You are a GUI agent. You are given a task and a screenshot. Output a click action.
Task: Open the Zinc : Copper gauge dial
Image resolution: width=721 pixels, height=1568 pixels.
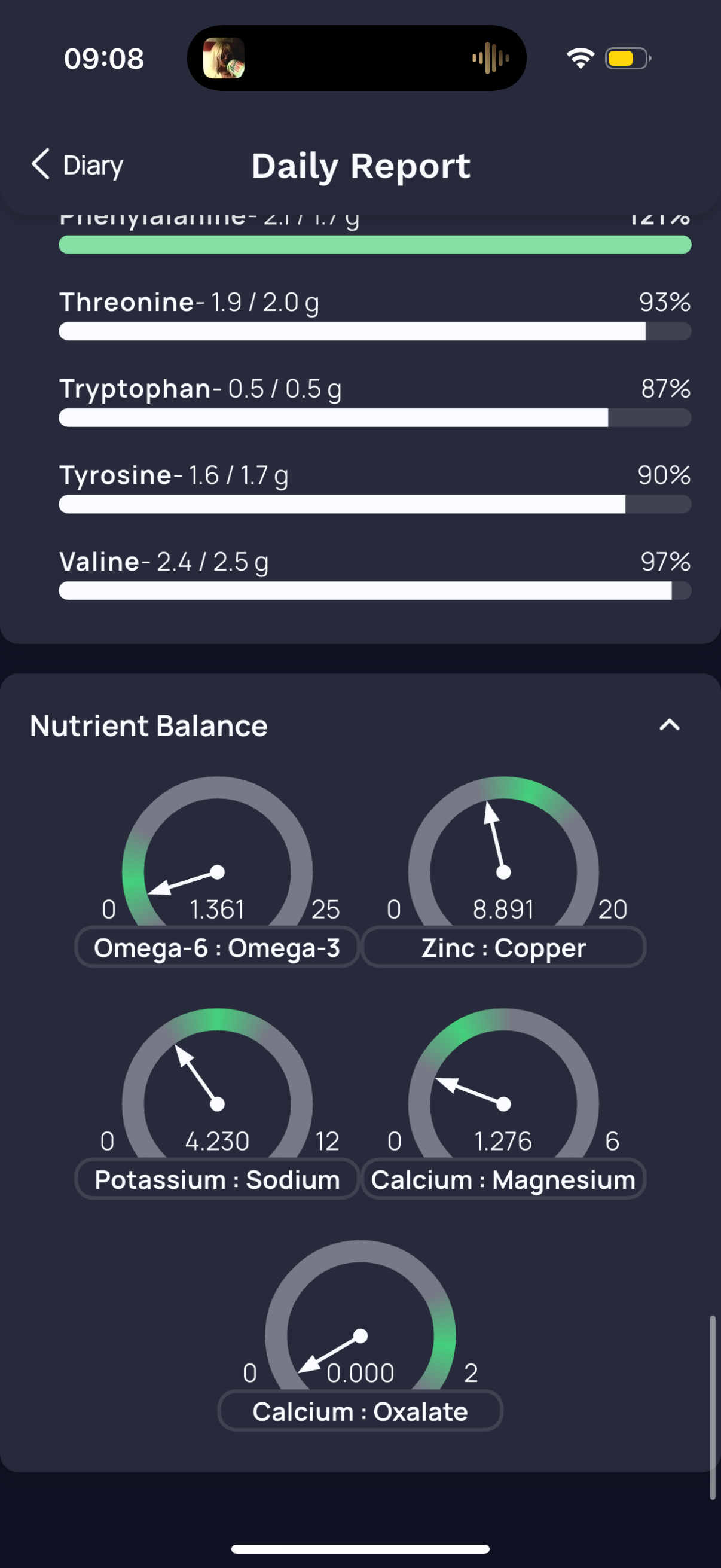tap(503, 852)
